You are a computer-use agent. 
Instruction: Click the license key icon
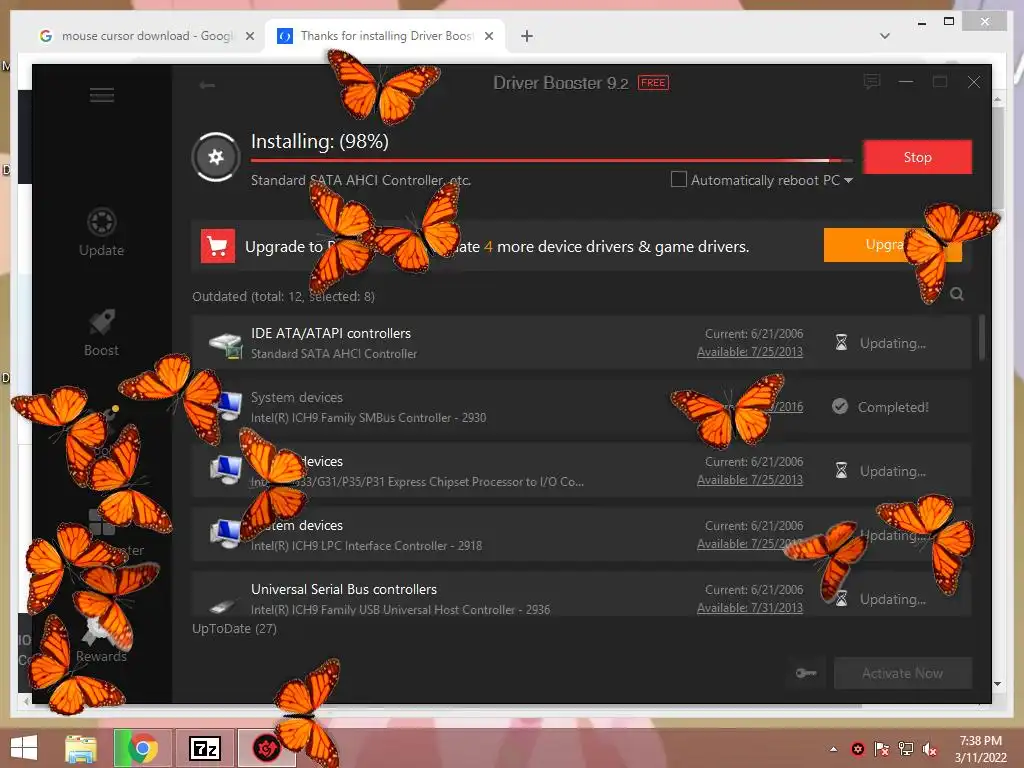tap(806, 673)
